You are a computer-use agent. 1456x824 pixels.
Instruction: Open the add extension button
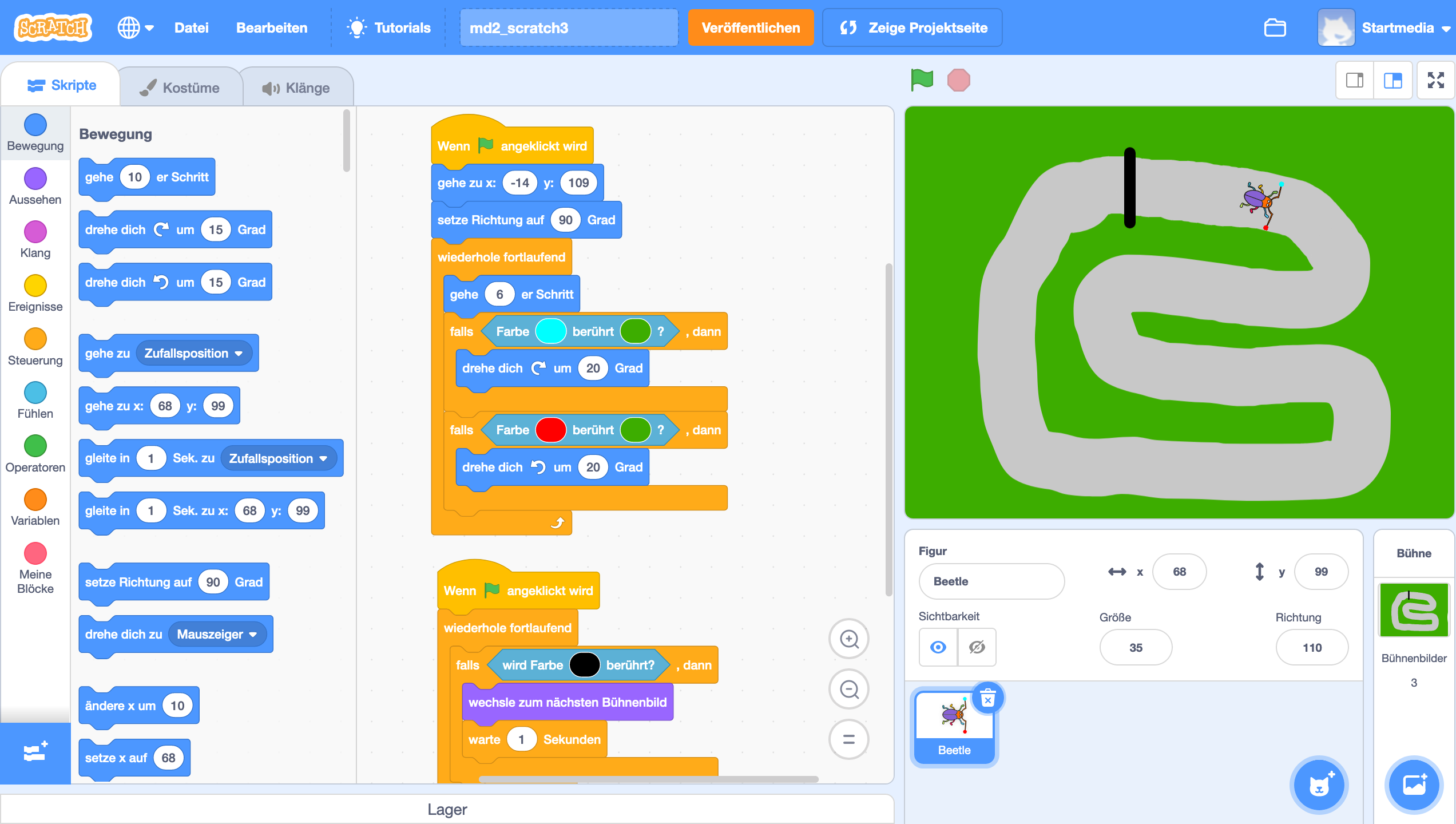coord(35,752)
